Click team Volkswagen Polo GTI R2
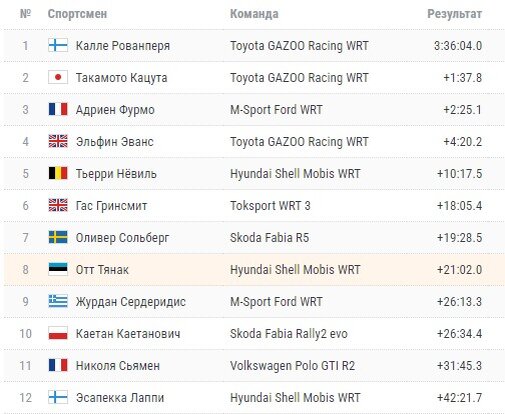505x414 pixels. (292, 366)
